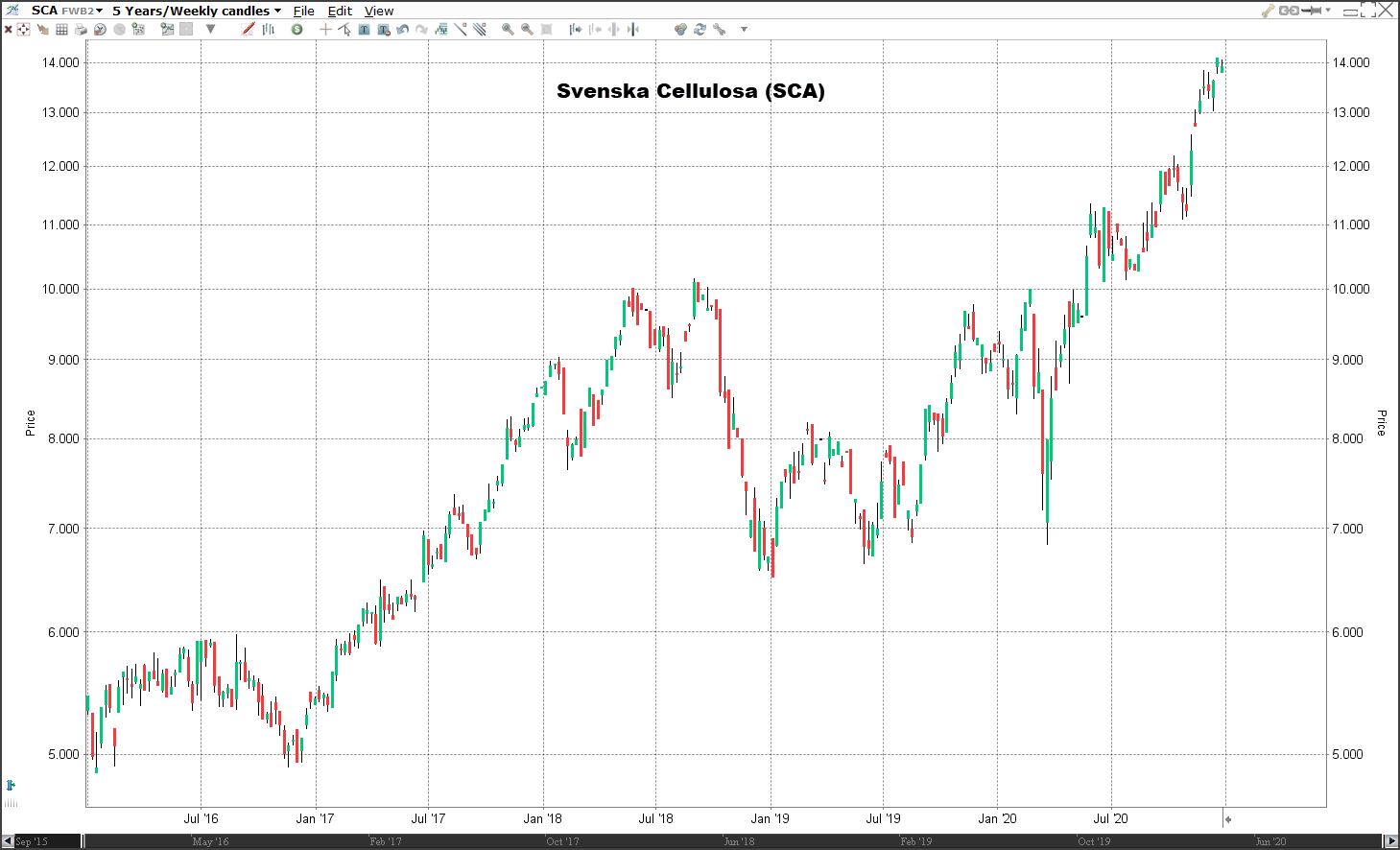
Task: Click the fit-to-window zoom reset icon
Action: (x=546, y=30)
